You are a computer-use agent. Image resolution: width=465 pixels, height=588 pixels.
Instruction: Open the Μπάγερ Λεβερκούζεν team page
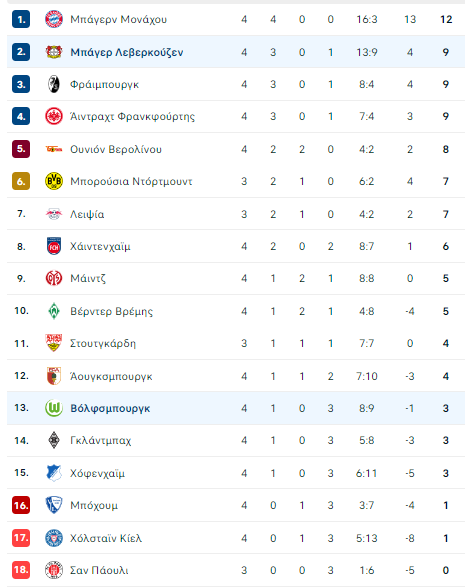tap(127, 52)
